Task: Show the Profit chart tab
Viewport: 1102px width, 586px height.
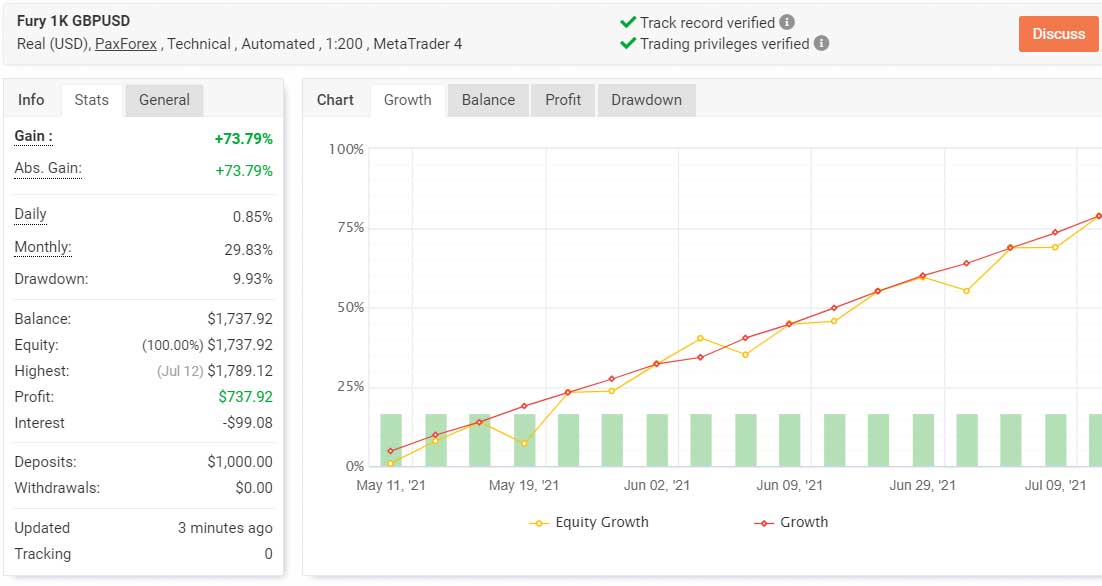Action: pos(563,100)
